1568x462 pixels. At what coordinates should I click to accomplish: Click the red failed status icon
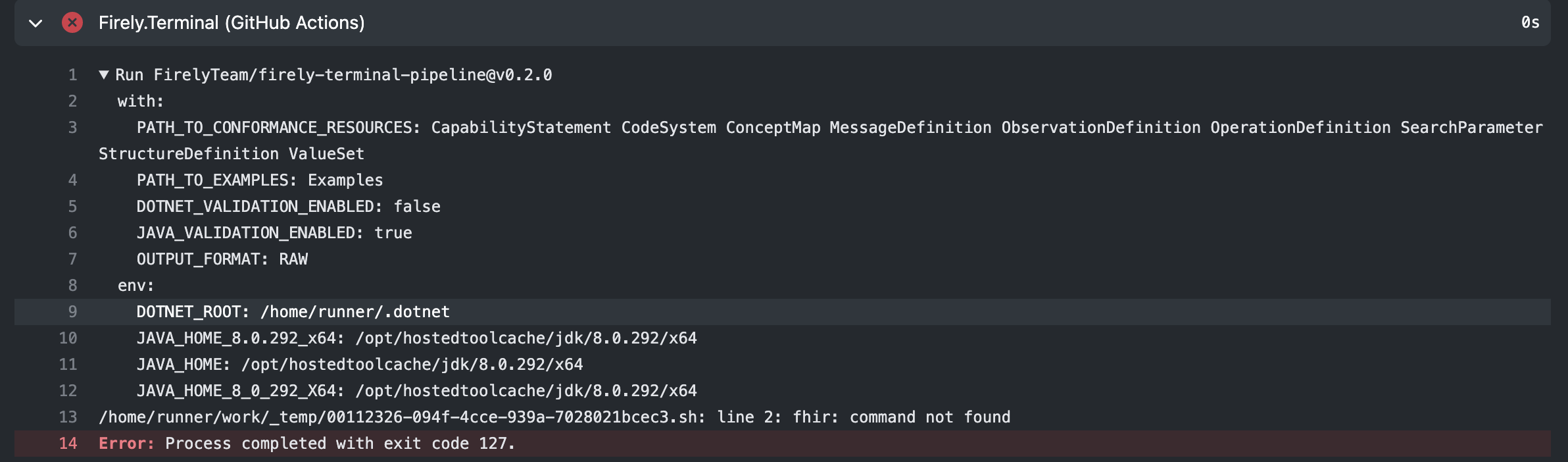pyautogui.click(x=72, y=22)
